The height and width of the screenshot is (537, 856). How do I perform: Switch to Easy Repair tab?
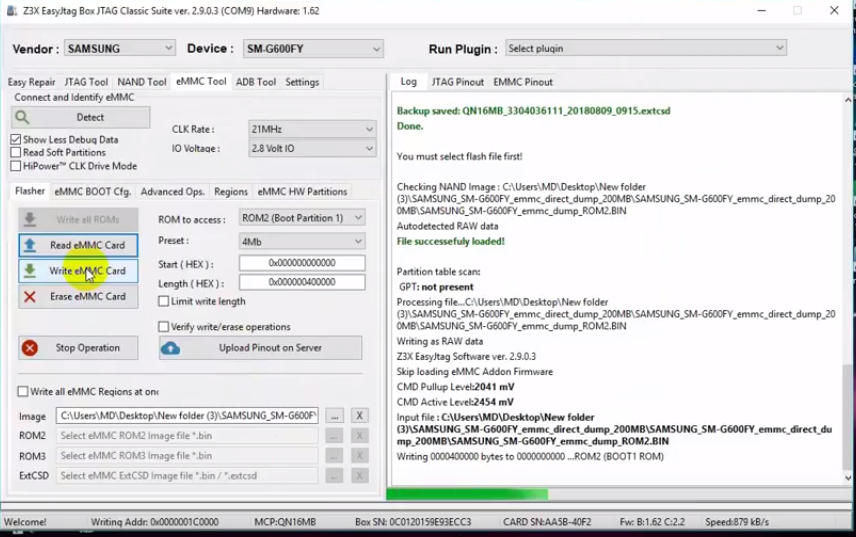[x=31, y=82]
